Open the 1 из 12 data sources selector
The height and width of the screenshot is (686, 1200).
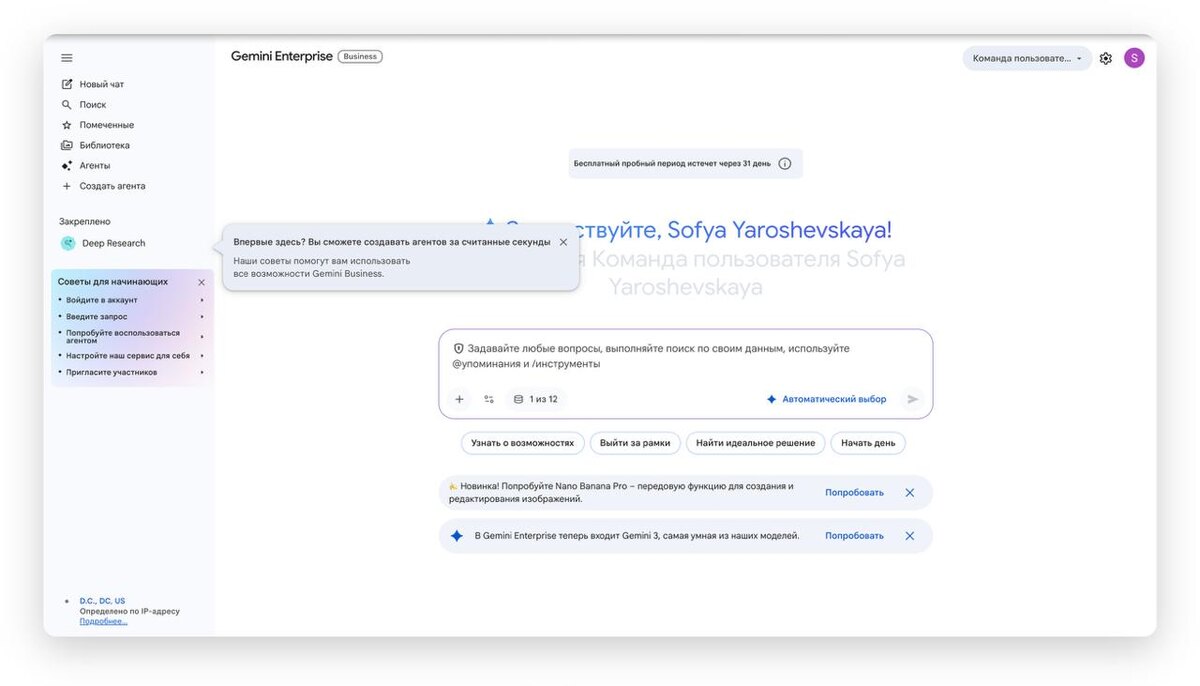click(x=535, y=399)
